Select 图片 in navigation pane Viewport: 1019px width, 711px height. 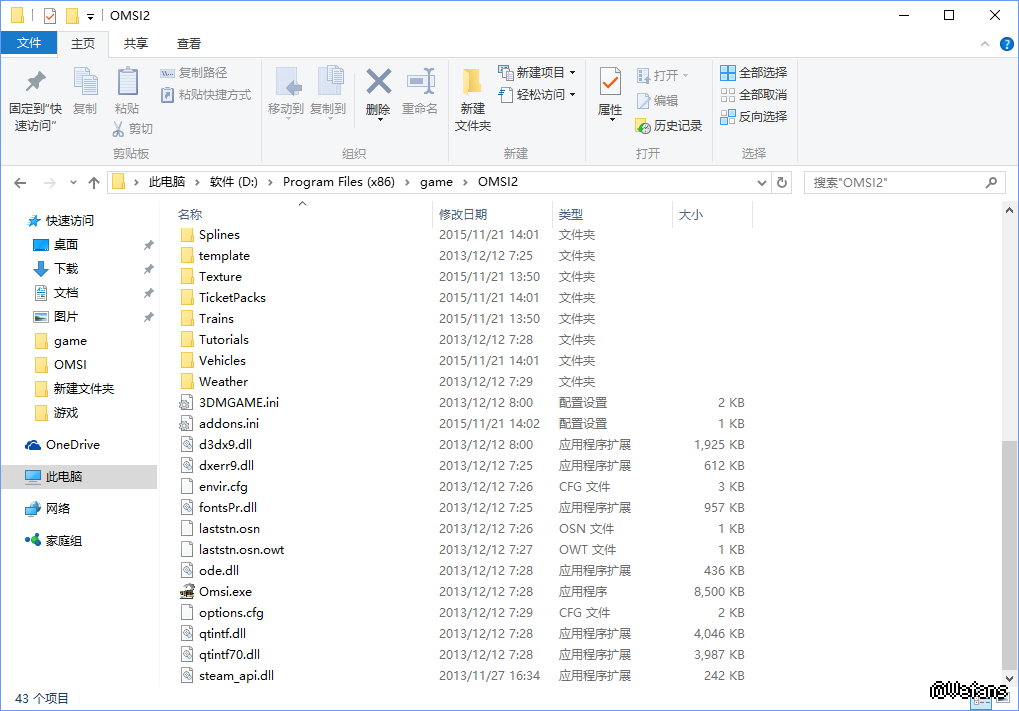[x=66, y=317]
